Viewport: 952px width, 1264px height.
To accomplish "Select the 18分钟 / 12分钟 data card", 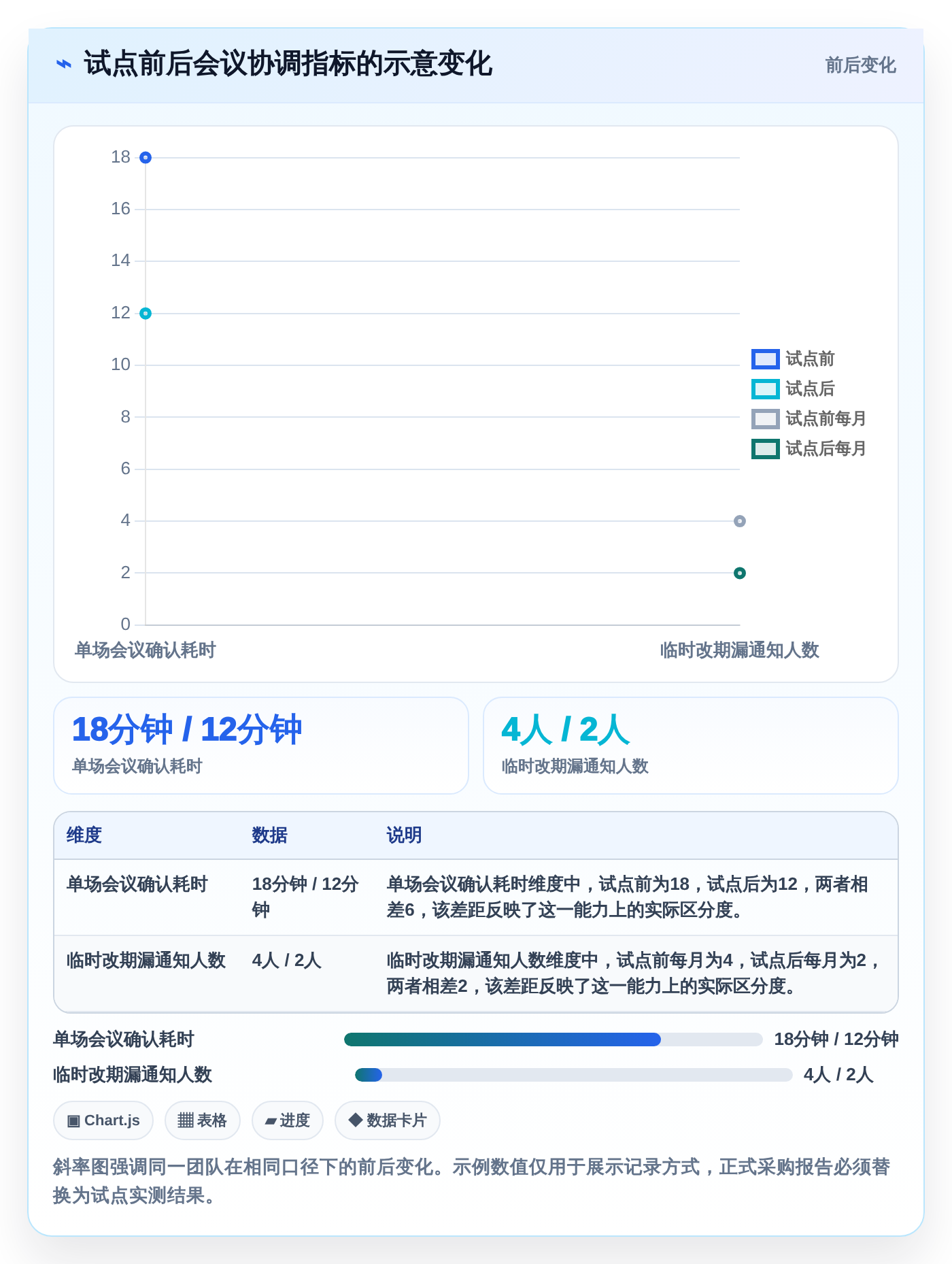I will pos(261,746).
